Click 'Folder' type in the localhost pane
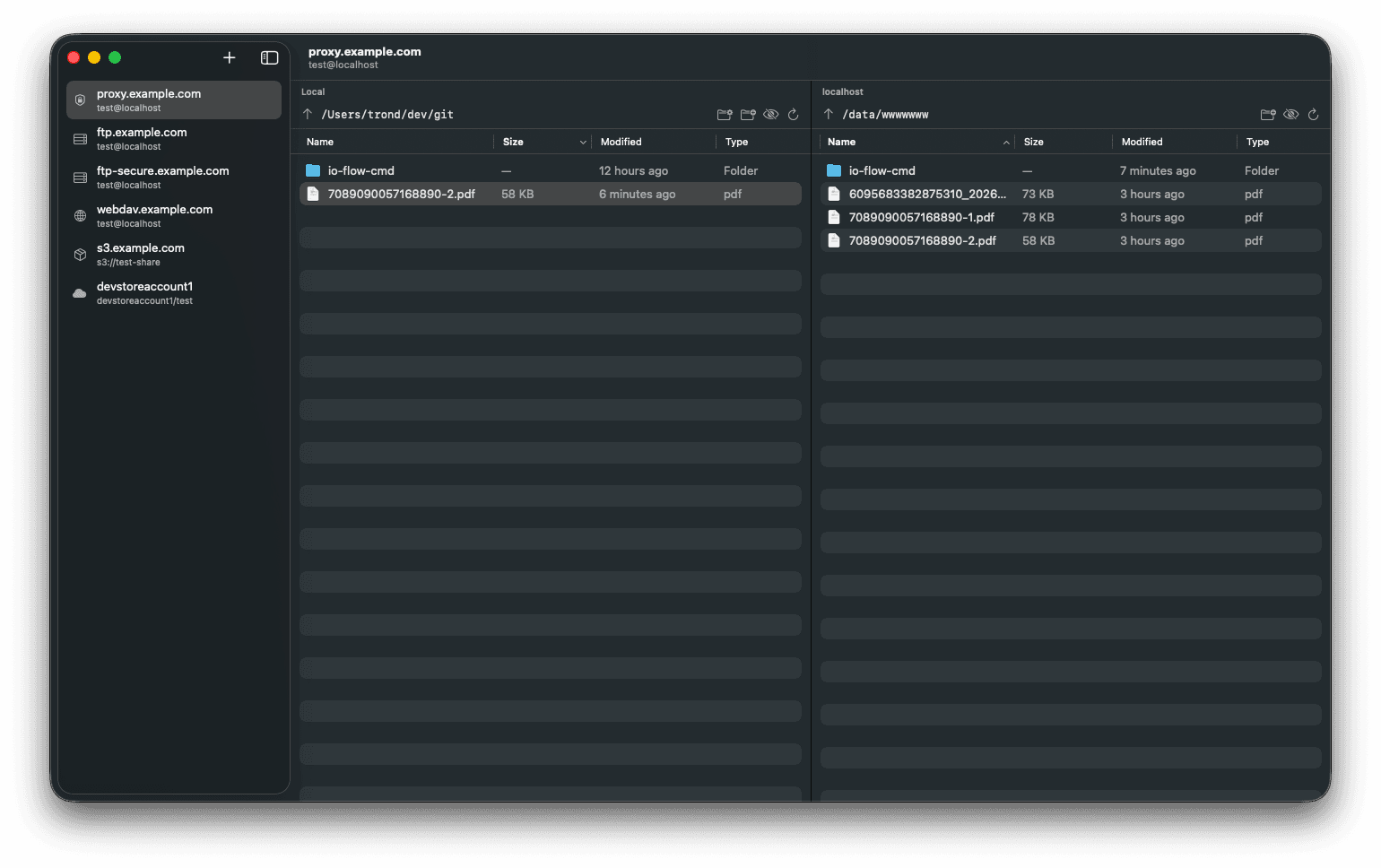The height and width of the screenshot is (868, 1381). pyautogui.click(x=1262, y=170)
